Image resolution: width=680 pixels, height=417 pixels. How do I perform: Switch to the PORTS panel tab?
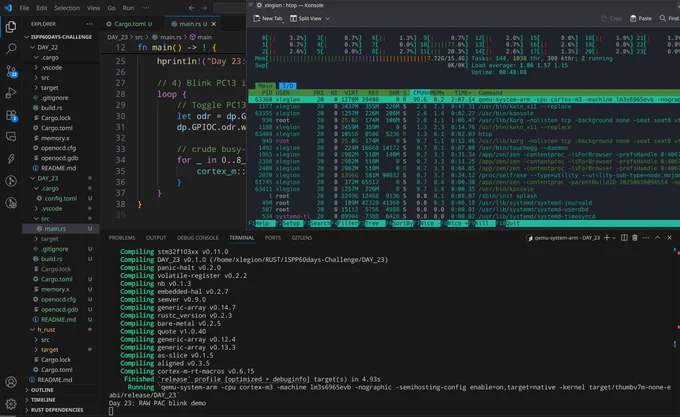click(273, 238)
